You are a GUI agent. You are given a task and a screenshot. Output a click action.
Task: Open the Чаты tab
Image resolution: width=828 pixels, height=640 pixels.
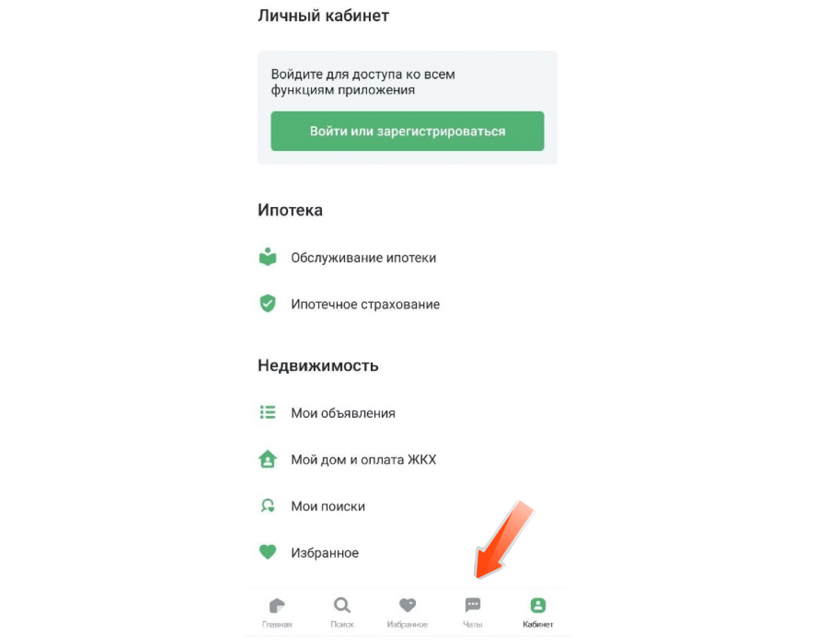coord(473,613)
